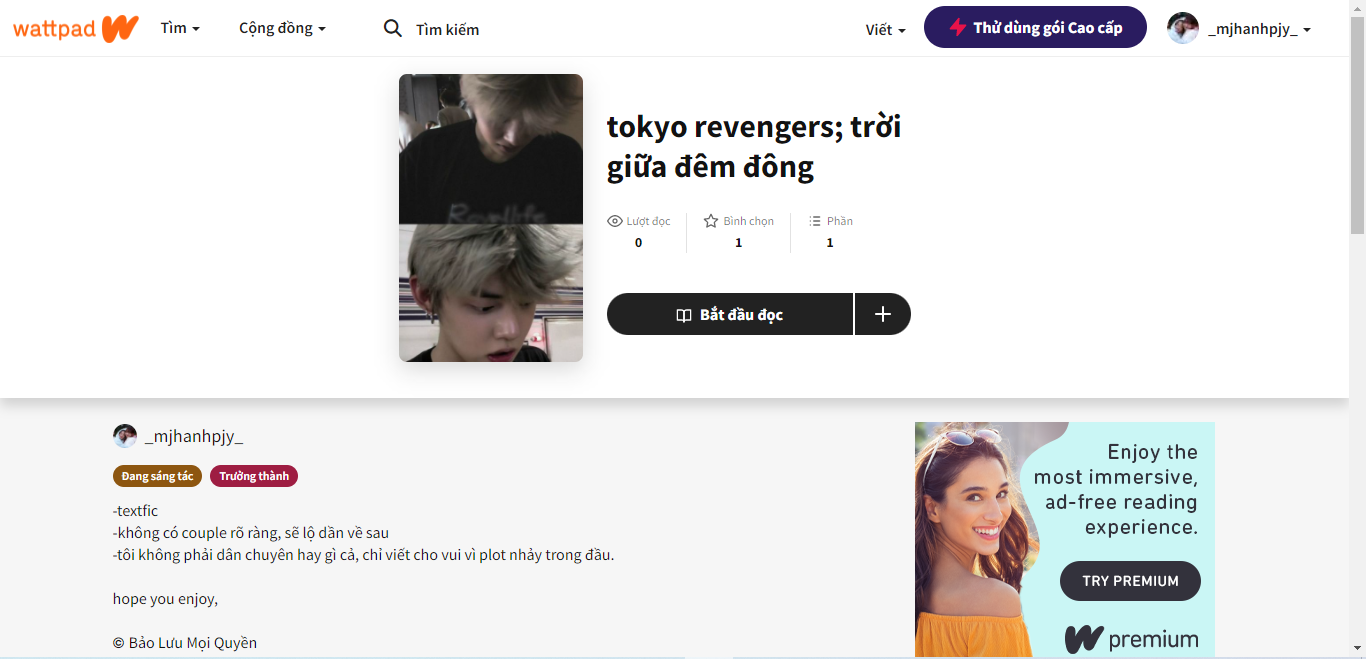Click the search magnifier icon
1366x659 pixels.
click(393, 29)
